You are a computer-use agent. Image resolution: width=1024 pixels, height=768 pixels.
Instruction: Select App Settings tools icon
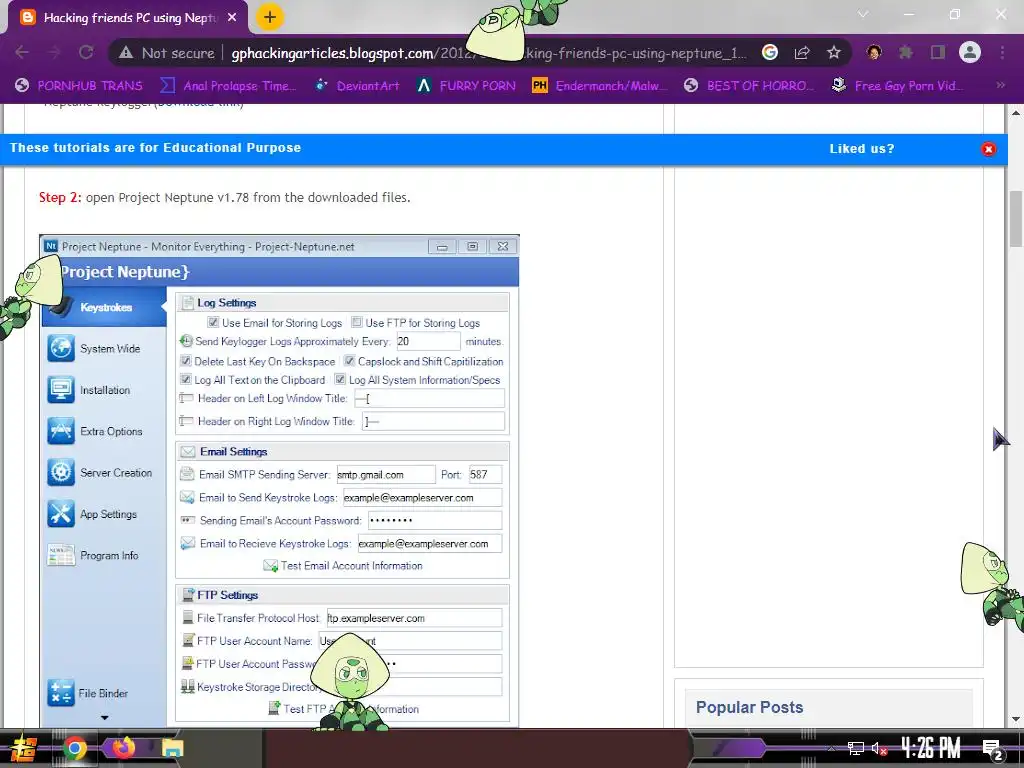pyautogui.click(x=61, y=514)
